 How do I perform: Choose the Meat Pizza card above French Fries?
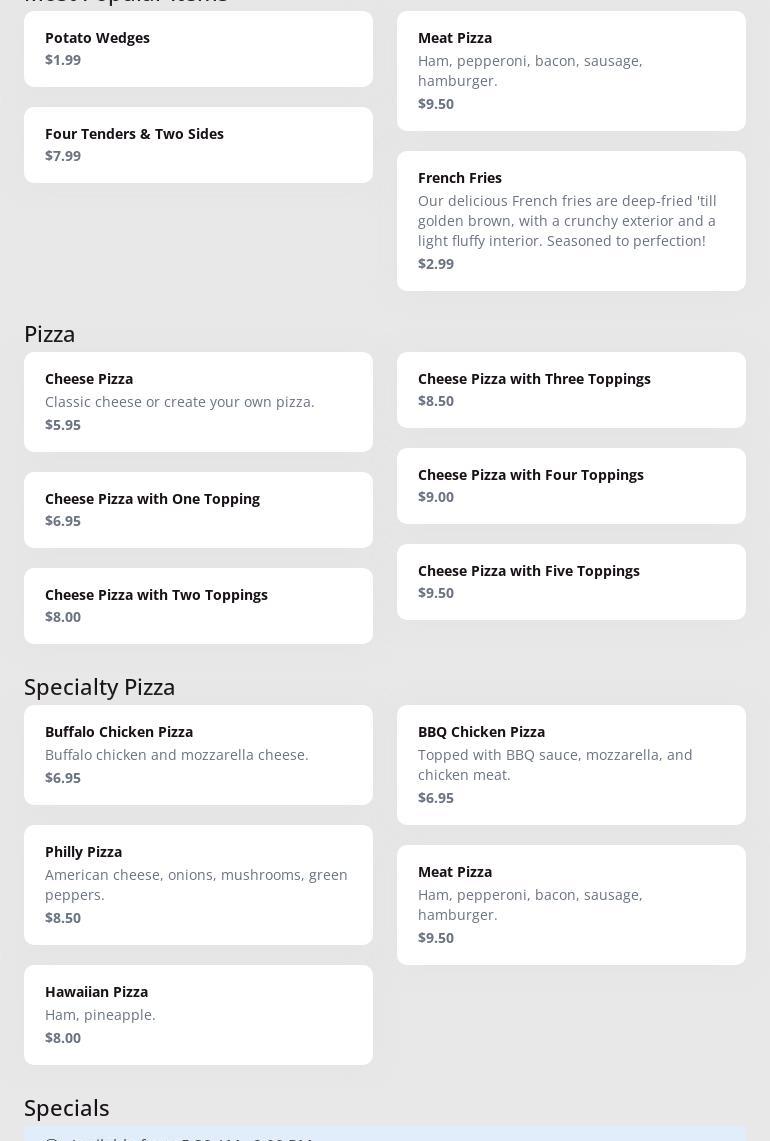(571, 71)
